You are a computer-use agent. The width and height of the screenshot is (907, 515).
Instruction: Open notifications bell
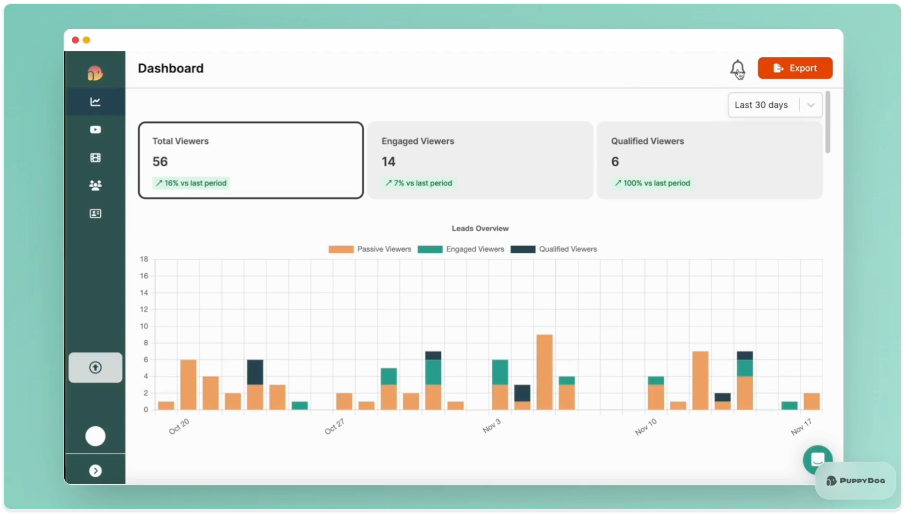pyautogui.click(x=737, y=69)
